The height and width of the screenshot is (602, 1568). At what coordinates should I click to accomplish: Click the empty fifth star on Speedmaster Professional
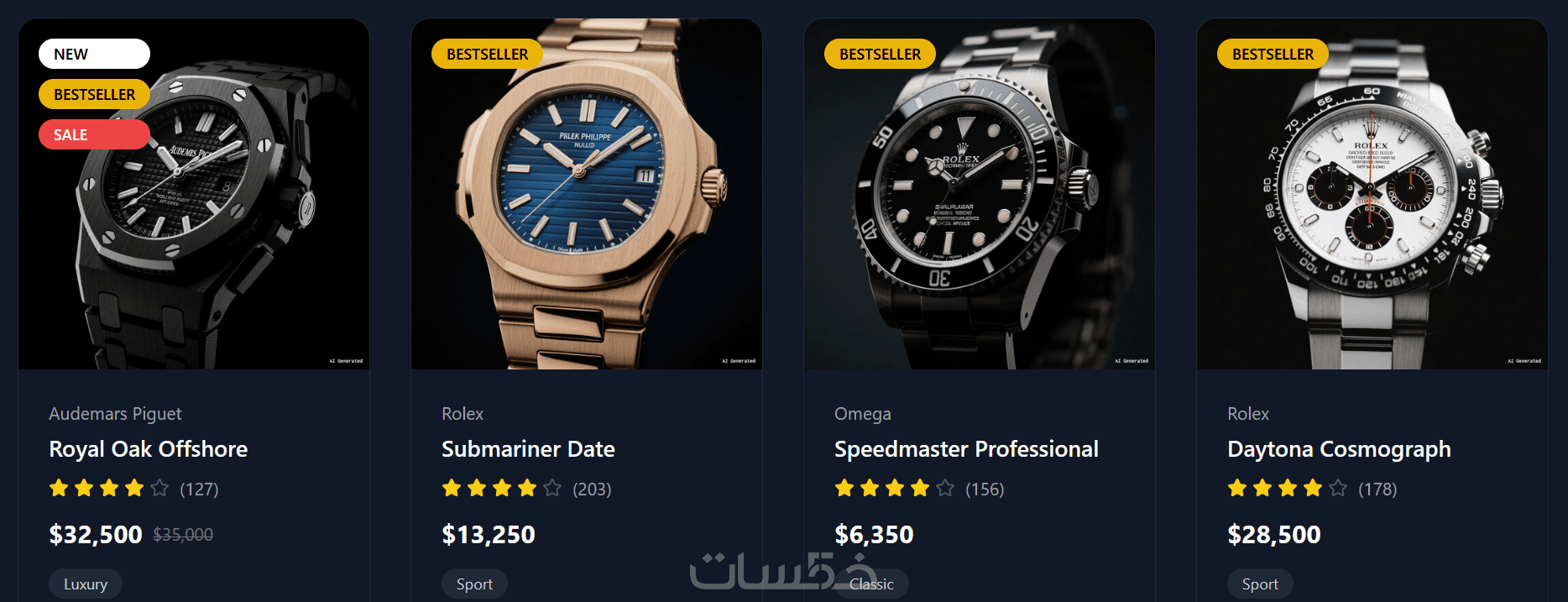click(945, 488)
